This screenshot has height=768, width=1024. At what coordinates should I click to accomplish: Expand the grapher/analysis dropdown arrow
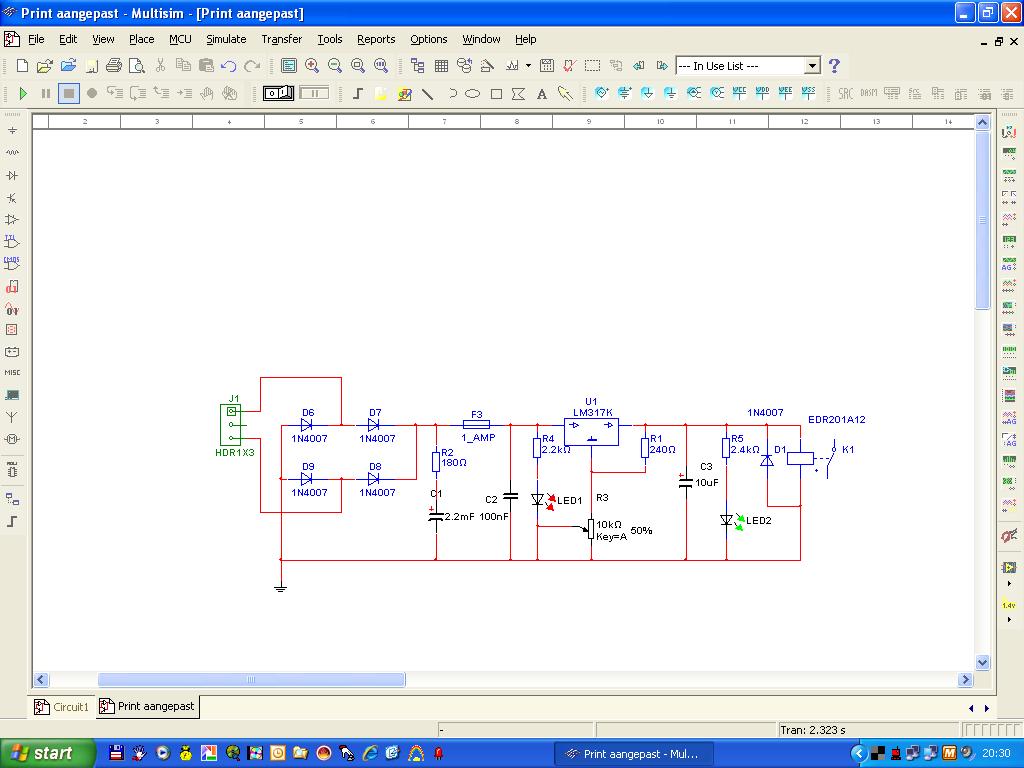(528, 66)
